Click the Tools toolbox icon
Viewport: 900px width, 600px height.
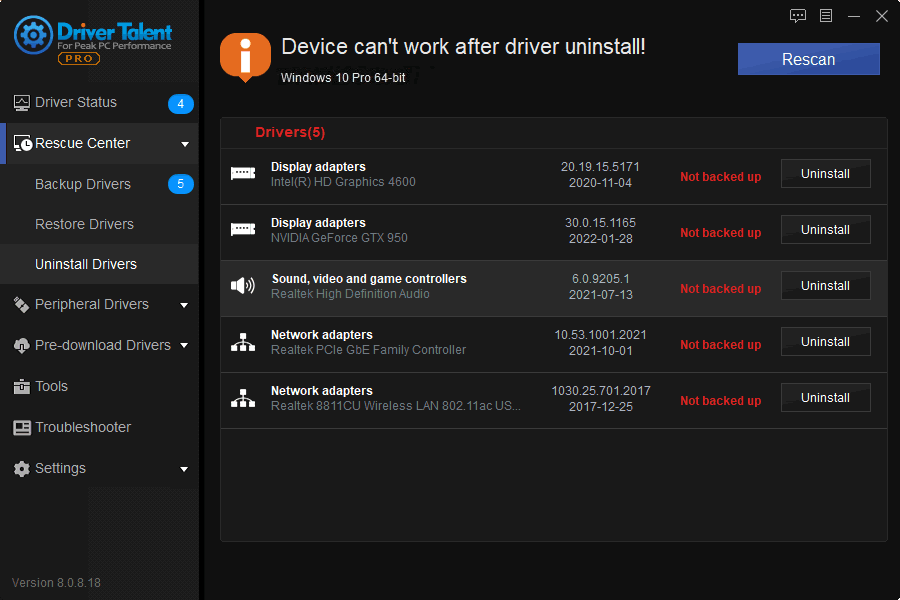pyautogui.click(x=21, y=387)
